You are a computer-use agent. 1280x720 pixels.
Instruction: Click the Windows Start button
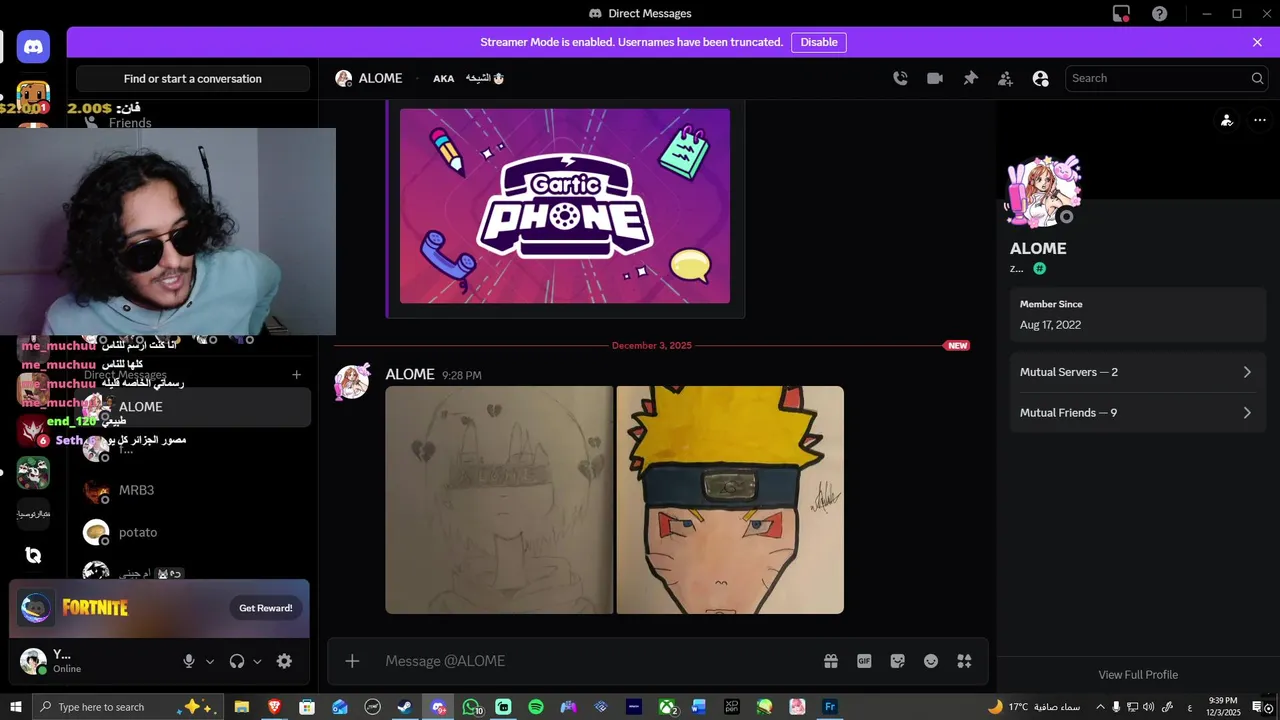(x=15, y=707)
